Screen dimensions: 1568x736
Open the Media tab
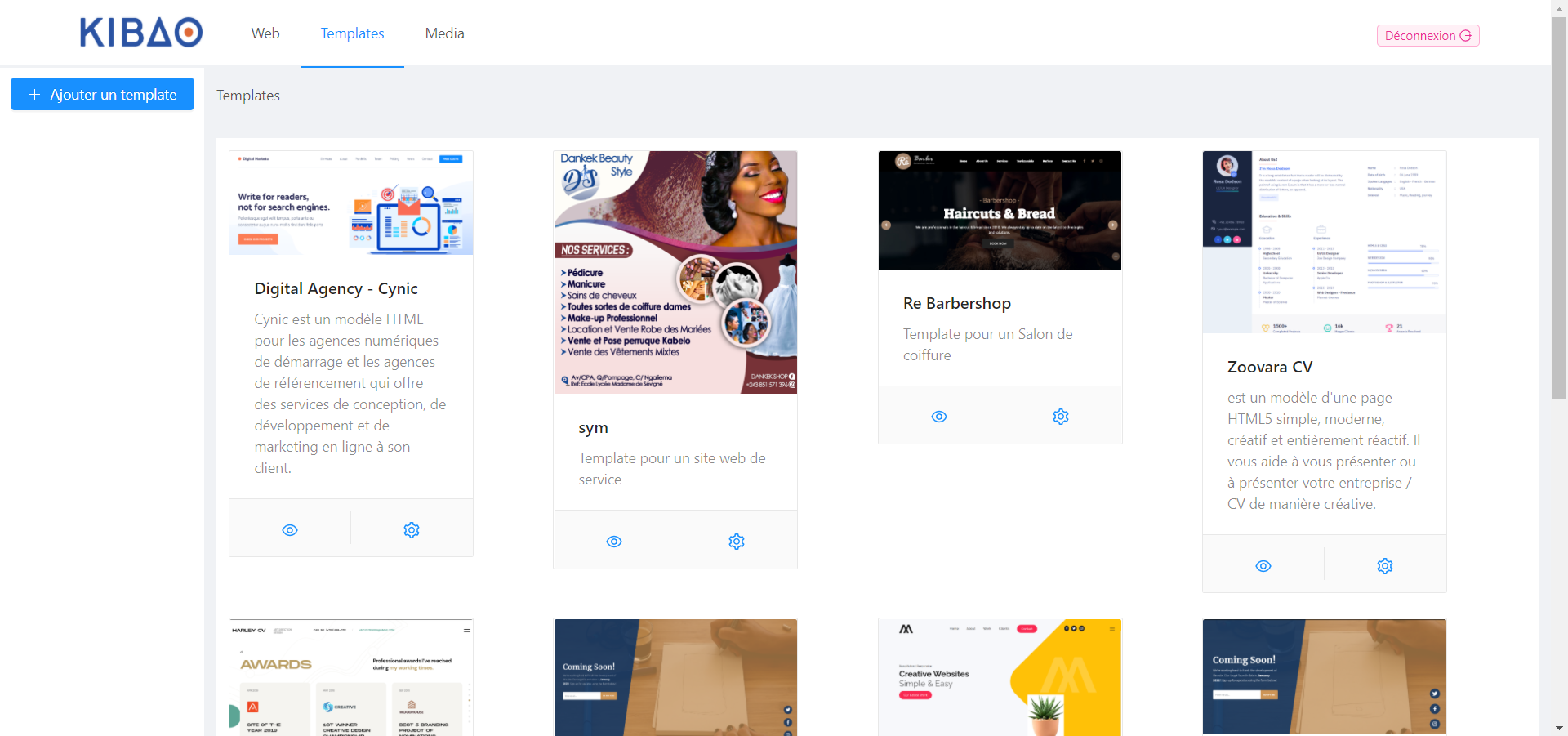[x=444, y=33]
